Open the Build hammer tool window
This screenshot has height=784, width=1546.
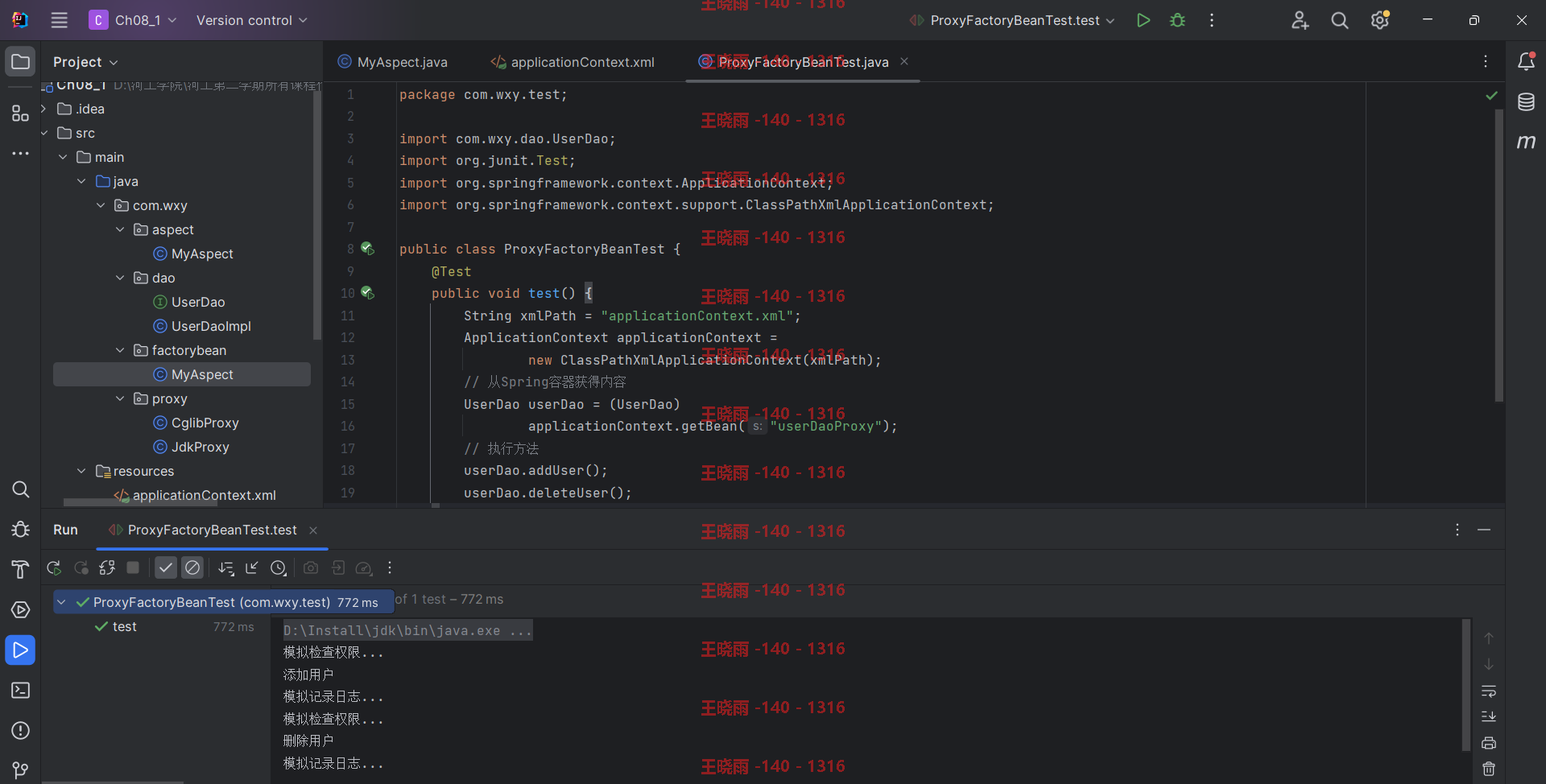(x=20, y=570)
